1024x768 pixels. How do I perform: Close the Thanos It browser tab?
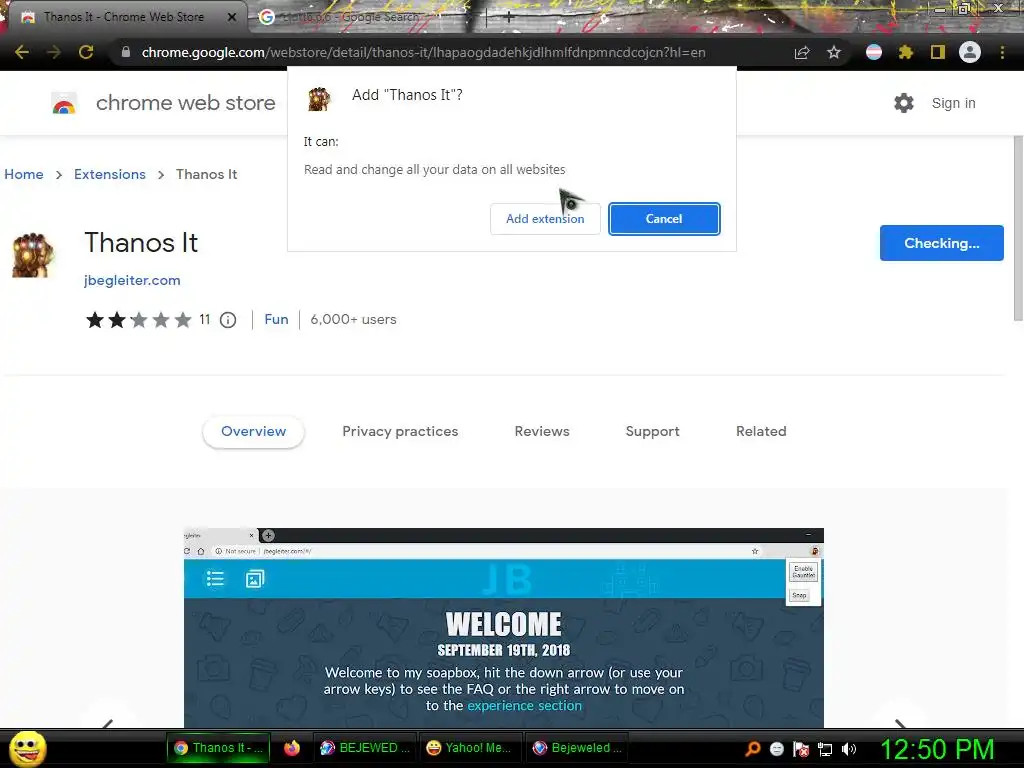click(x=232, y=17)
